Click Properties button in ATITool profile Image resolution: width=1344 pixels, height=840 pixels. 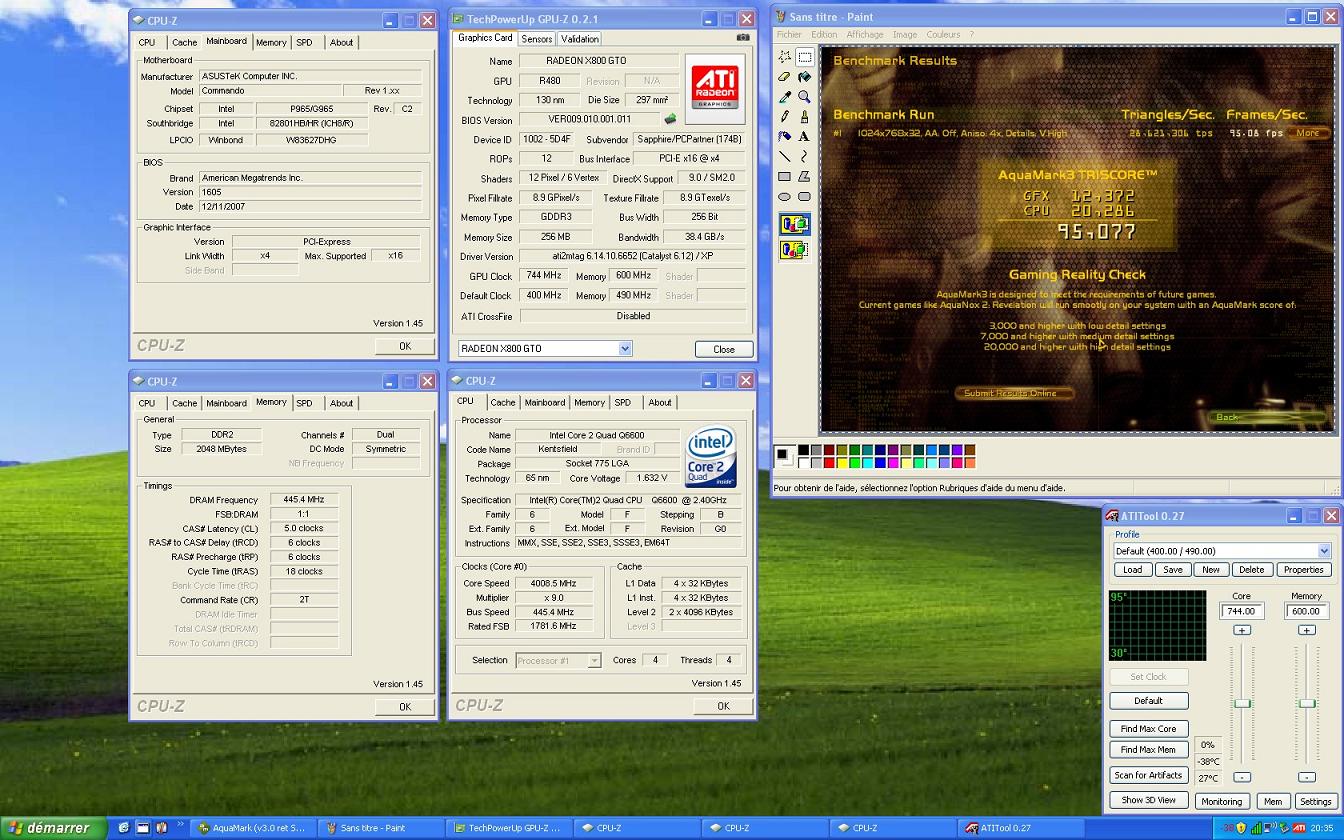pyautogui.click(x=1303, y=569)
